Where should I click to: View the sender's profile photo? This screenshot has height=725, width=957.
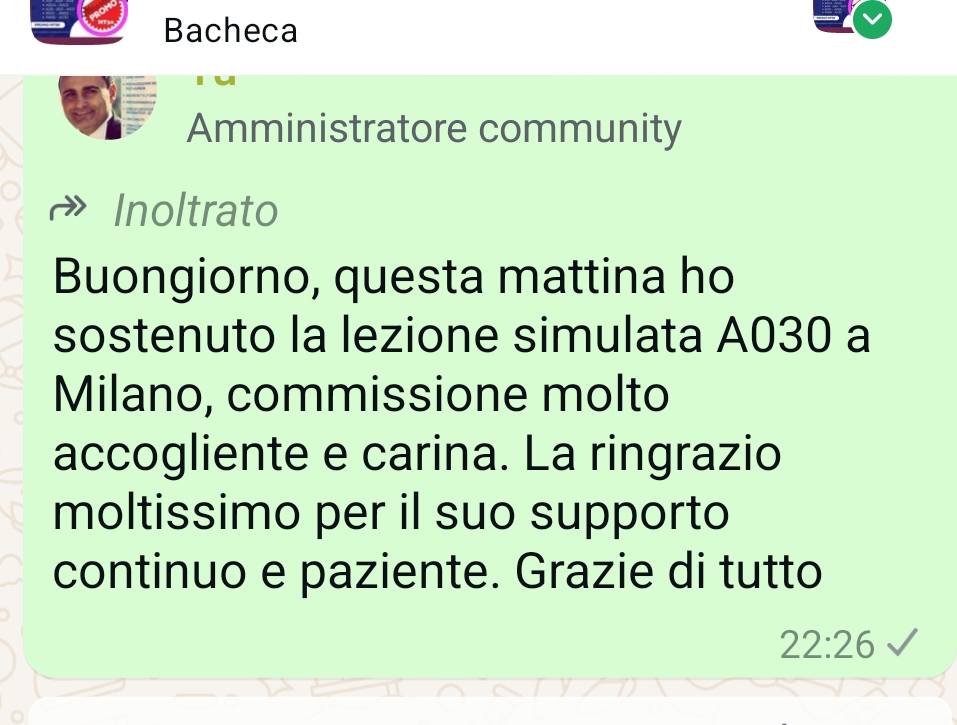click(108, 107)
